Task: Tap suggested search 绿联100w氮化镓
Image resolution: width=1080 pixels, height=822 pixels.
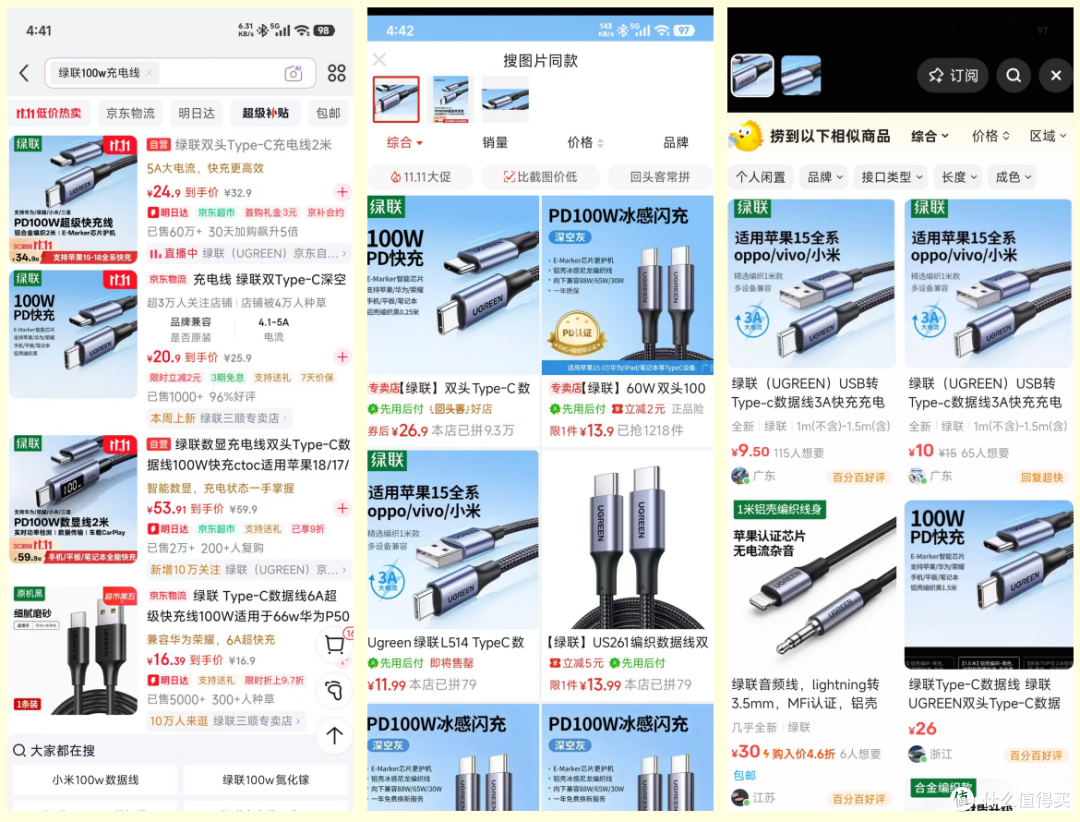Action: [x=266, y=780]
